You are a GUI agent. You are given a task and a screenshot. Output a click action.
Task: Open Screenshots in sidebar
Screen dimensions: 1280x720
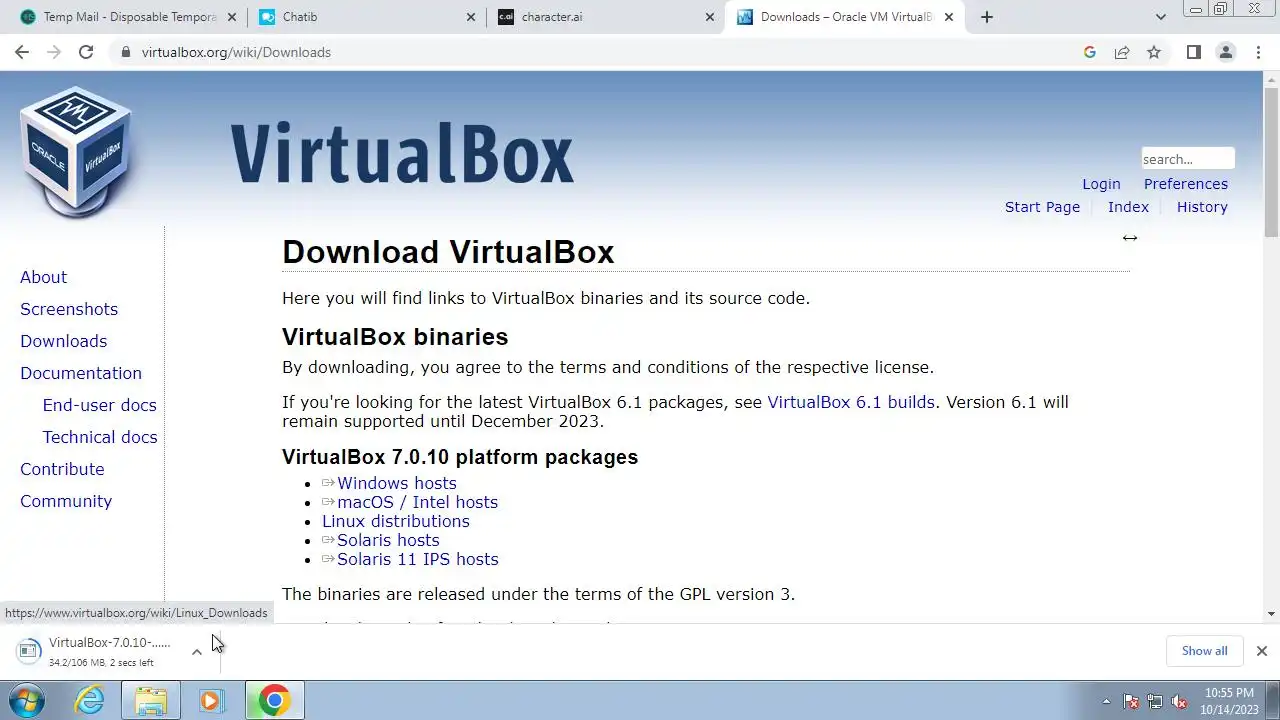click(69, 309)
